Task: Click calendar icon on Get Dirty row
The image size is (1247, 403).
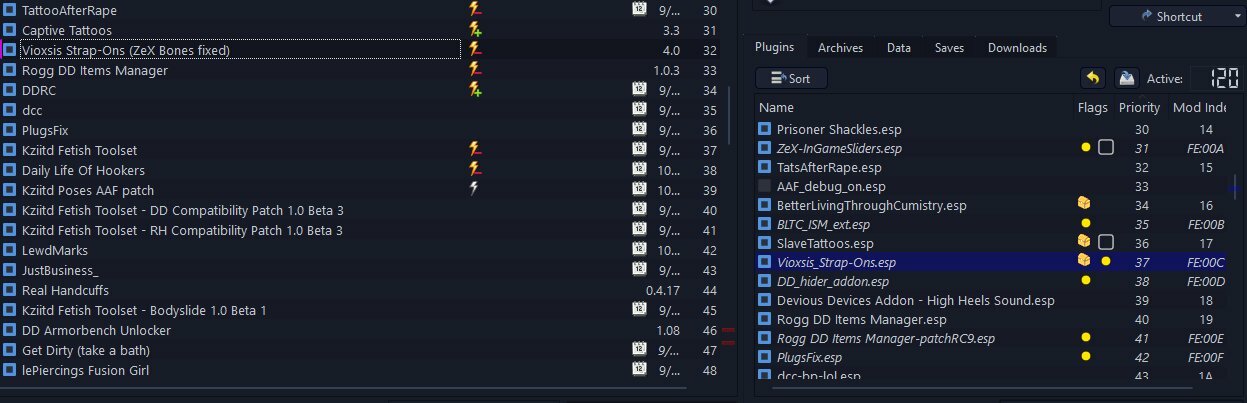Action: 639,350
